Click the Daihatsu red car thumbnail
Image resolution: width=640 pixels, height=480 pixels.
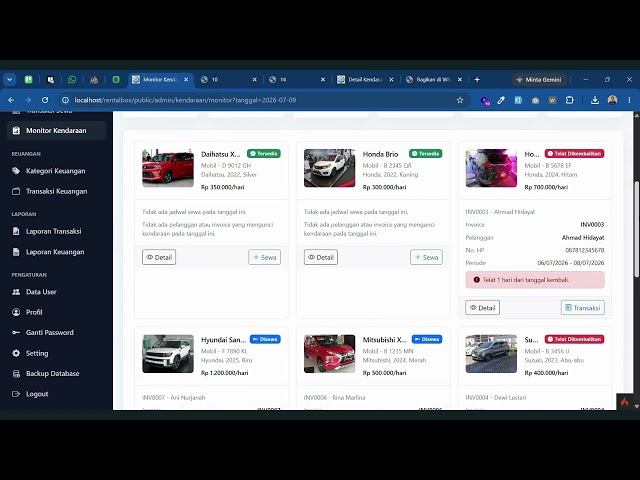(168, 168)
